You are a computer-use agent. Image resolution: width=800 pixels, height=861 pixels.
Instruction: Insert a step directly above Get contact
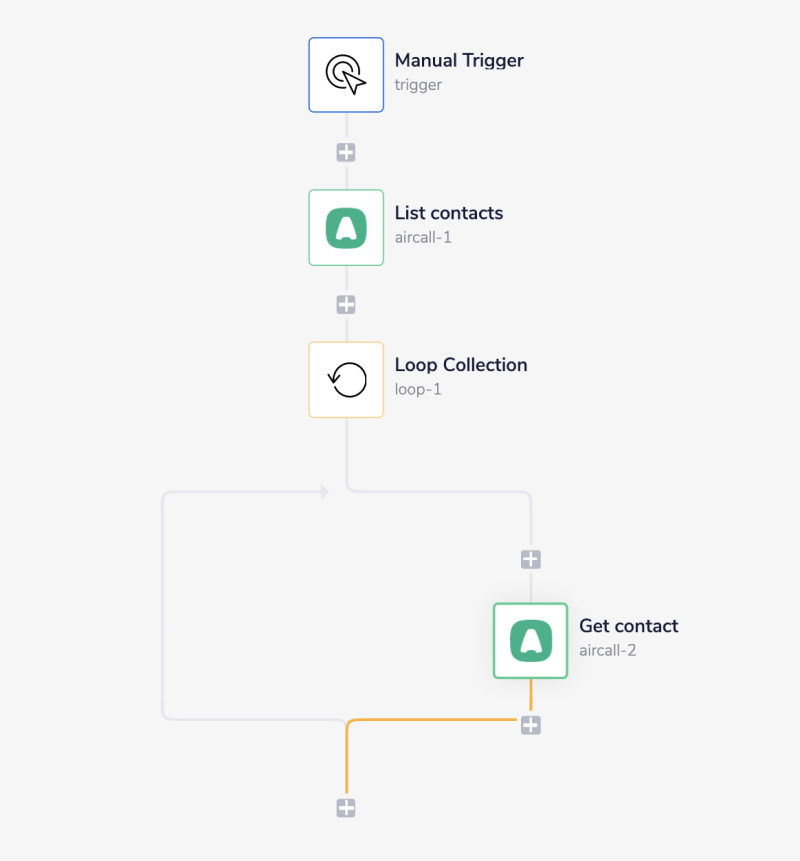point(530,560)
